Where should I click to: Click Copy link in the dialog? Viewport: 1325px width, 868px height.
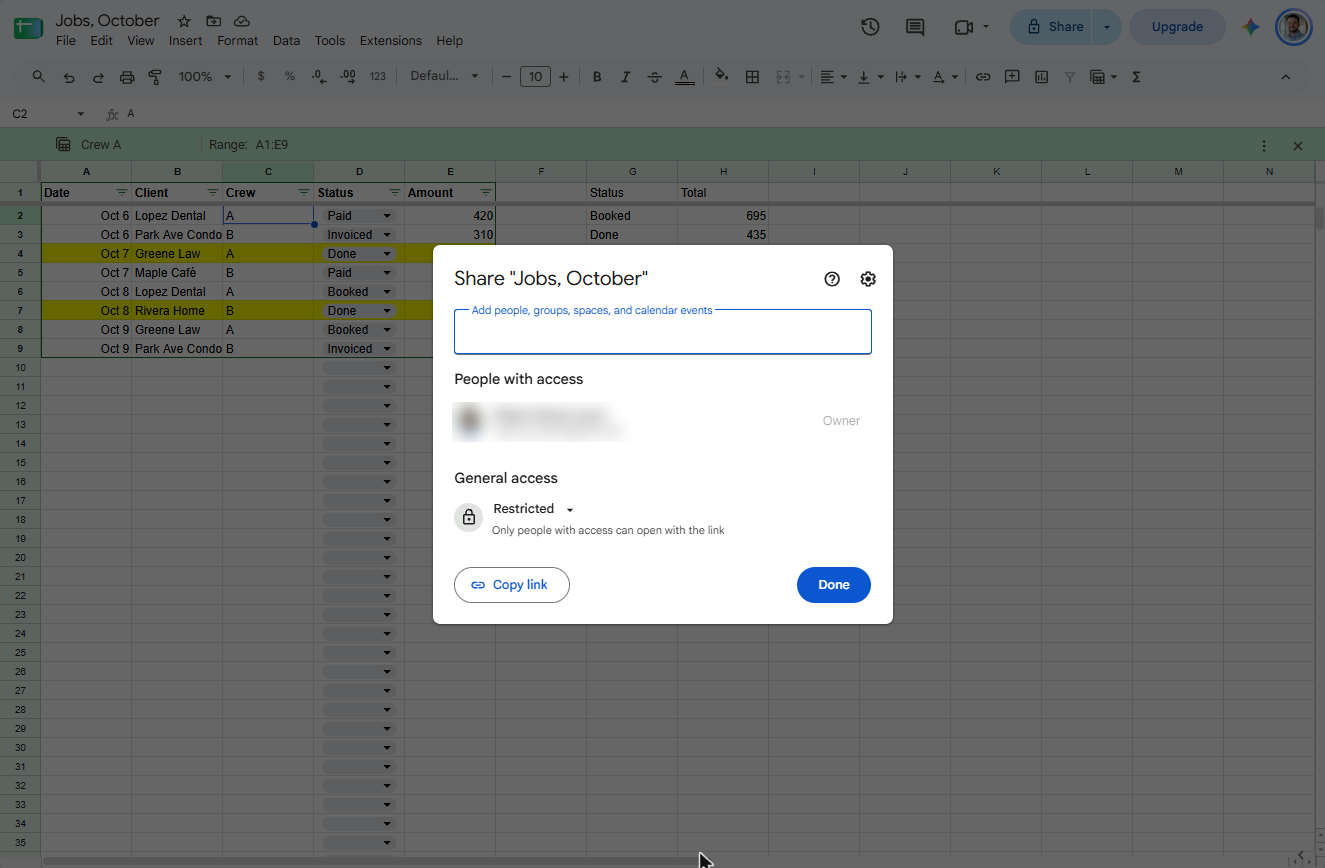pyautogui.click(x=511, y=585)
